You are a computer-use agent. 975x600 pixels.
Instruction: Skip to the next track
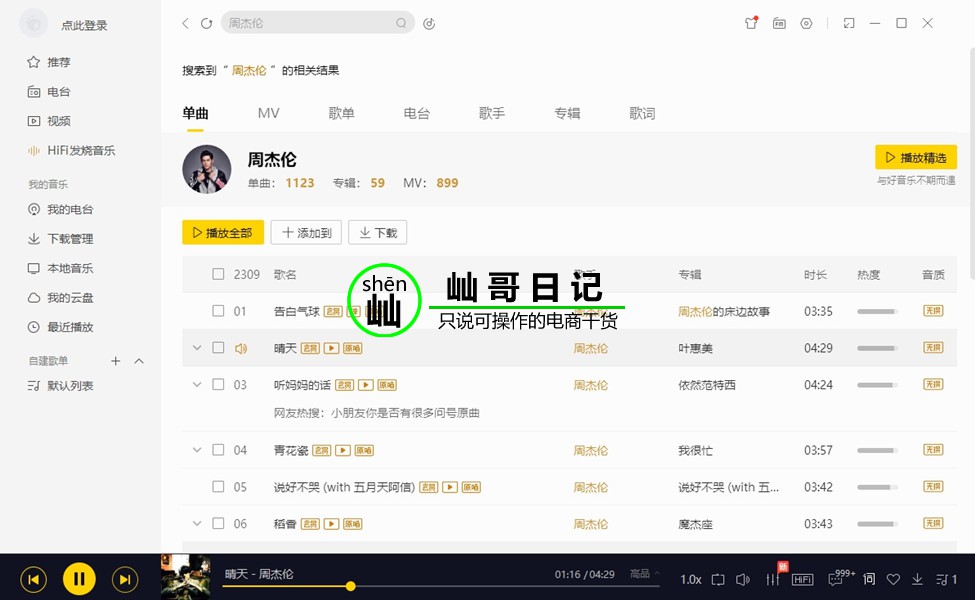pyautogui.click(x=124, y=579)
